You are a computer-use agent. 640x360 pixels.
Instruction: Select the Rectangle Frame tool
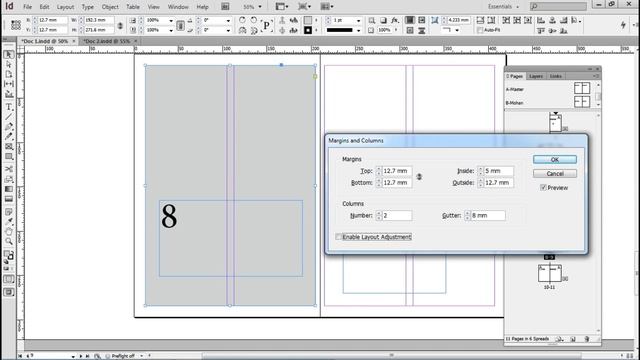[9, 147]
